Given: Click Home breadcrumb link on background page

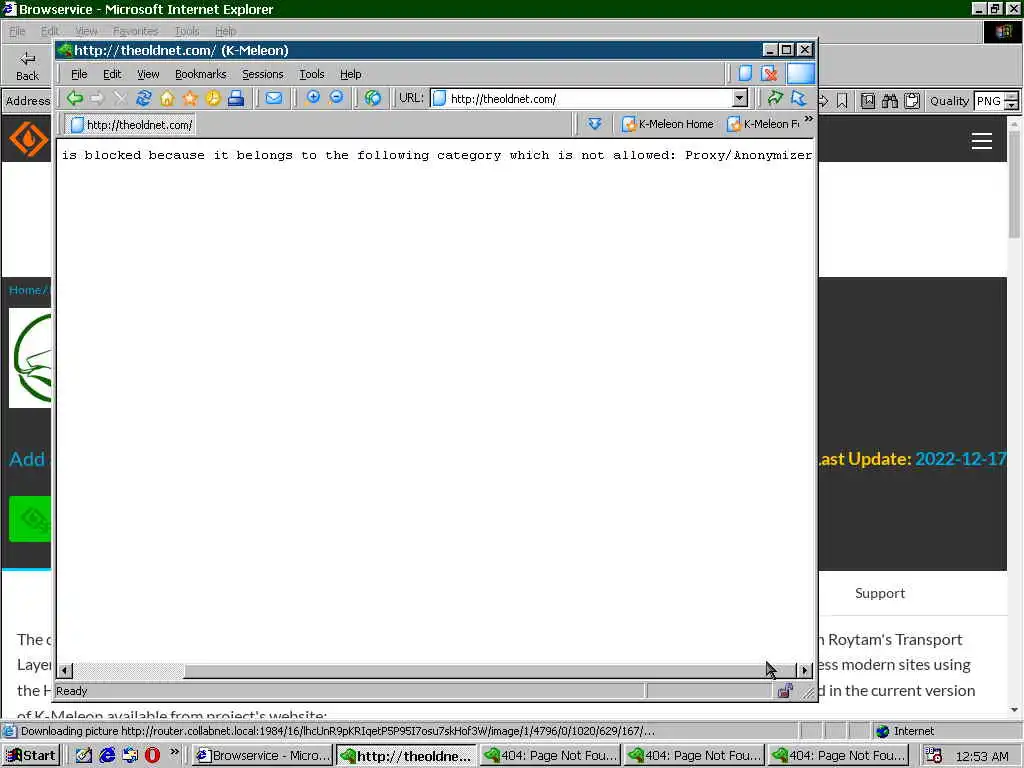Looking at the screenshot, I should (25, 290).
